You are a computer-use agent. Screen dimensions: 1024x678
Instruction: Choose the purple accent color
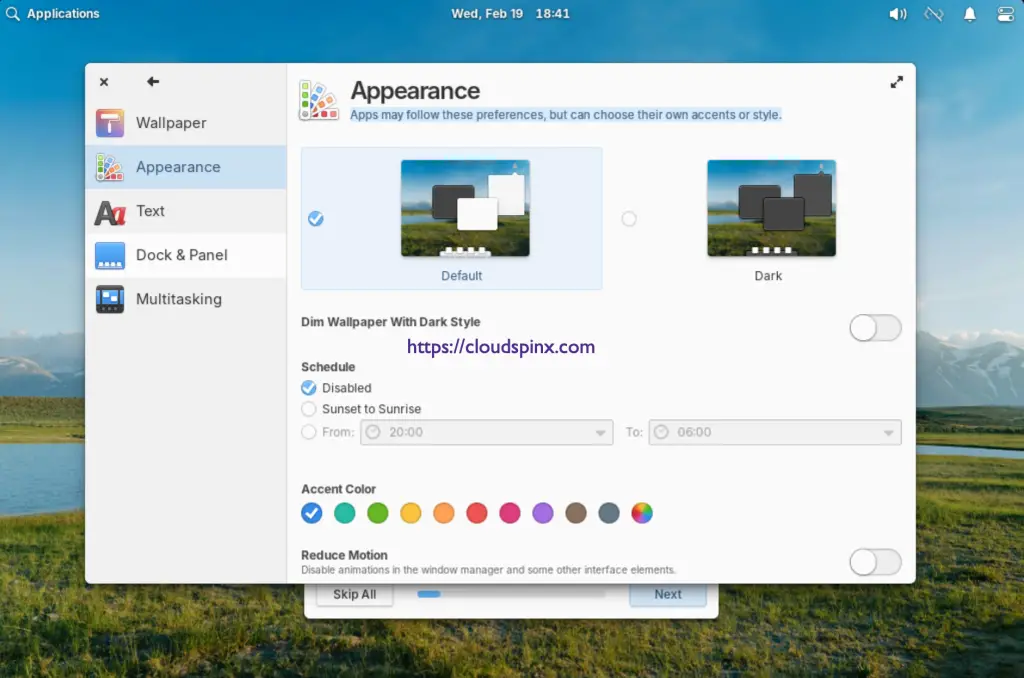pyautogui.click(x=542, y=513)
